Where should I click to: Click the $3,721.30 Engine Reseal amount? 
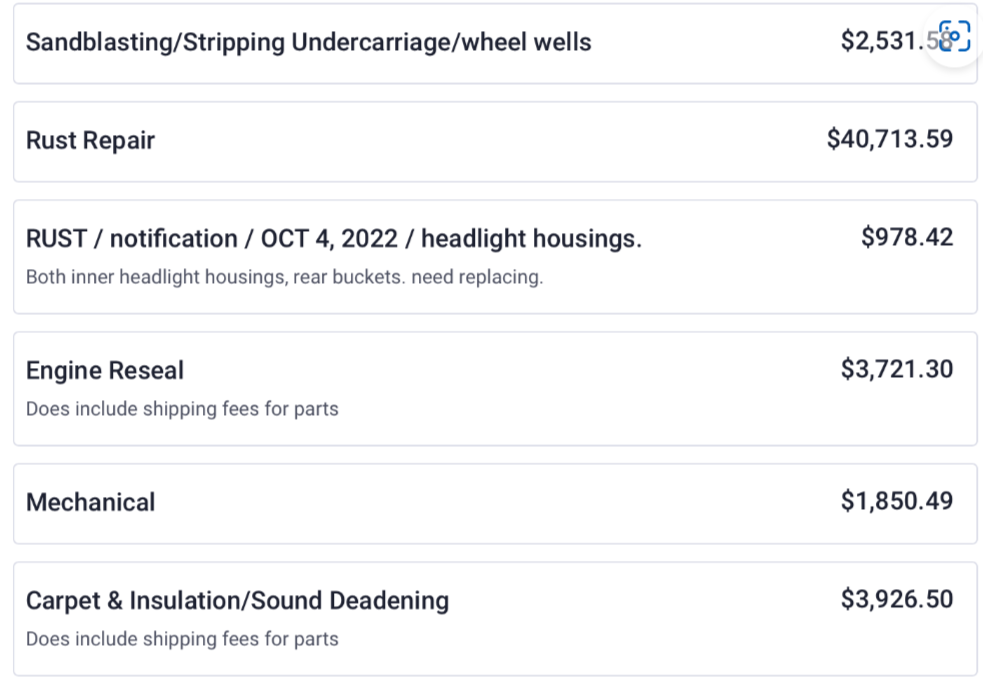[897, 369]
